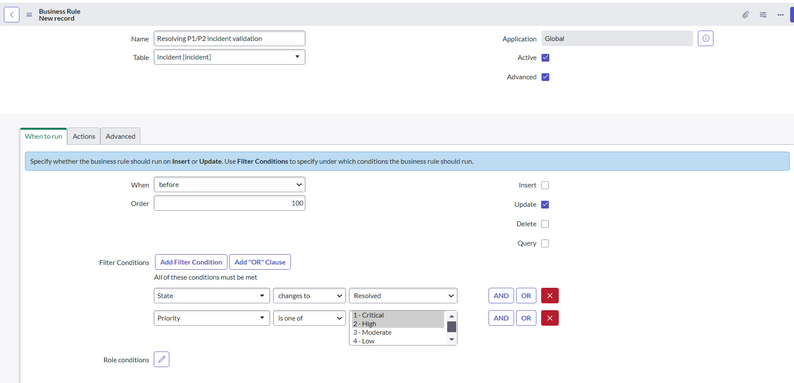Select '4 - Low' in priority list
794x383 pixels.
pos(398,341)
